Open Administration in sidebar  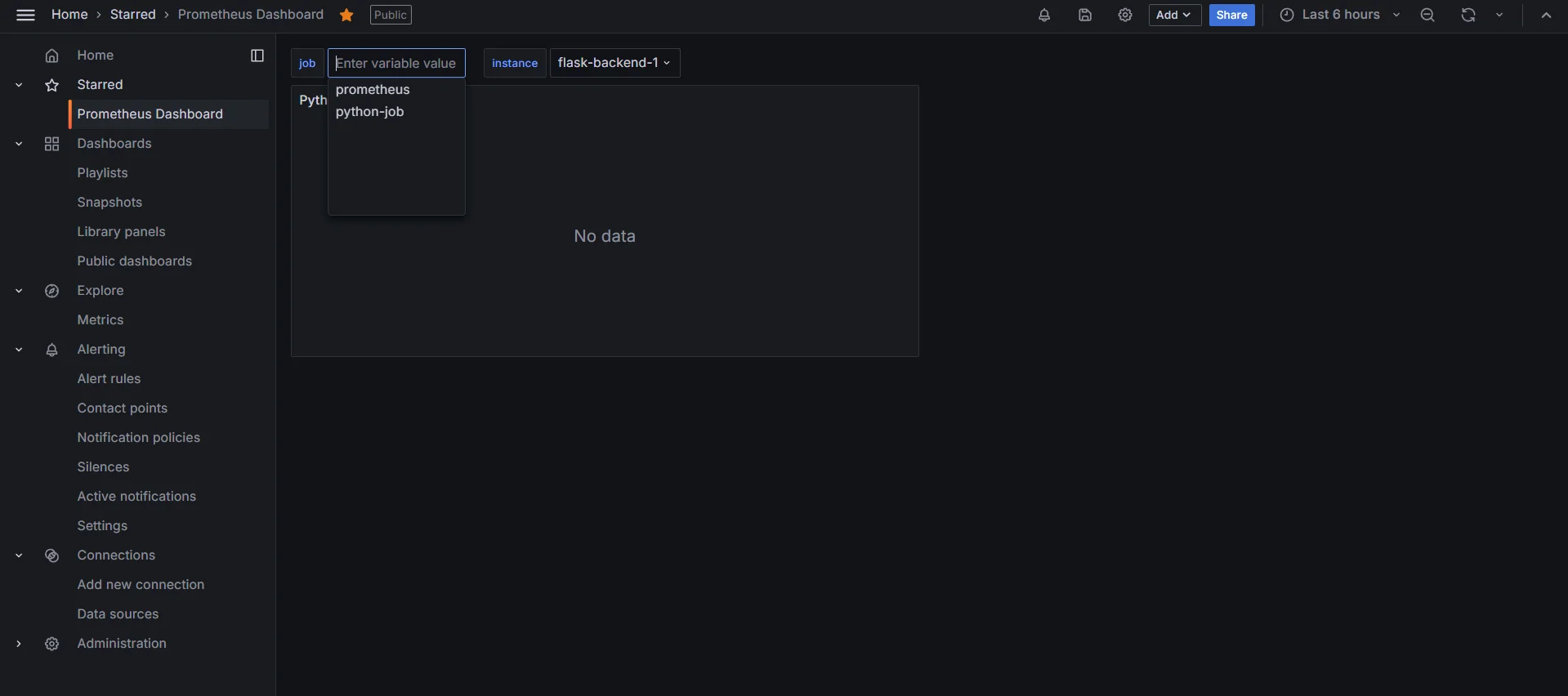(122, 644)
